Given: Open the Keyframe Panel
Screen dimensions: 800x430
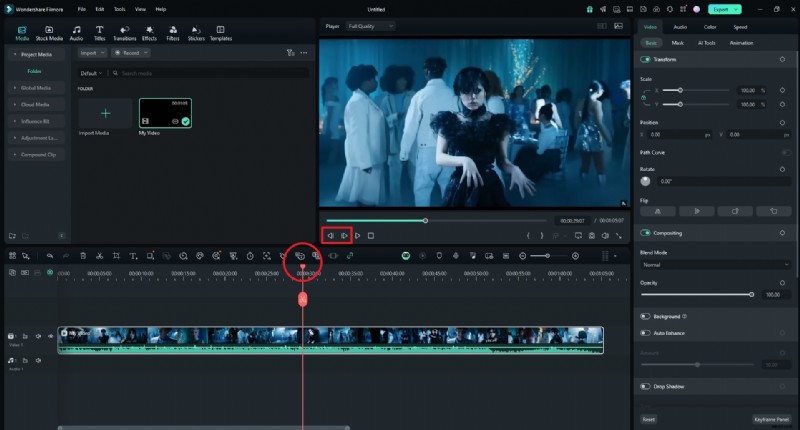Looking at the screenshot, I should (x=771, y=419).
